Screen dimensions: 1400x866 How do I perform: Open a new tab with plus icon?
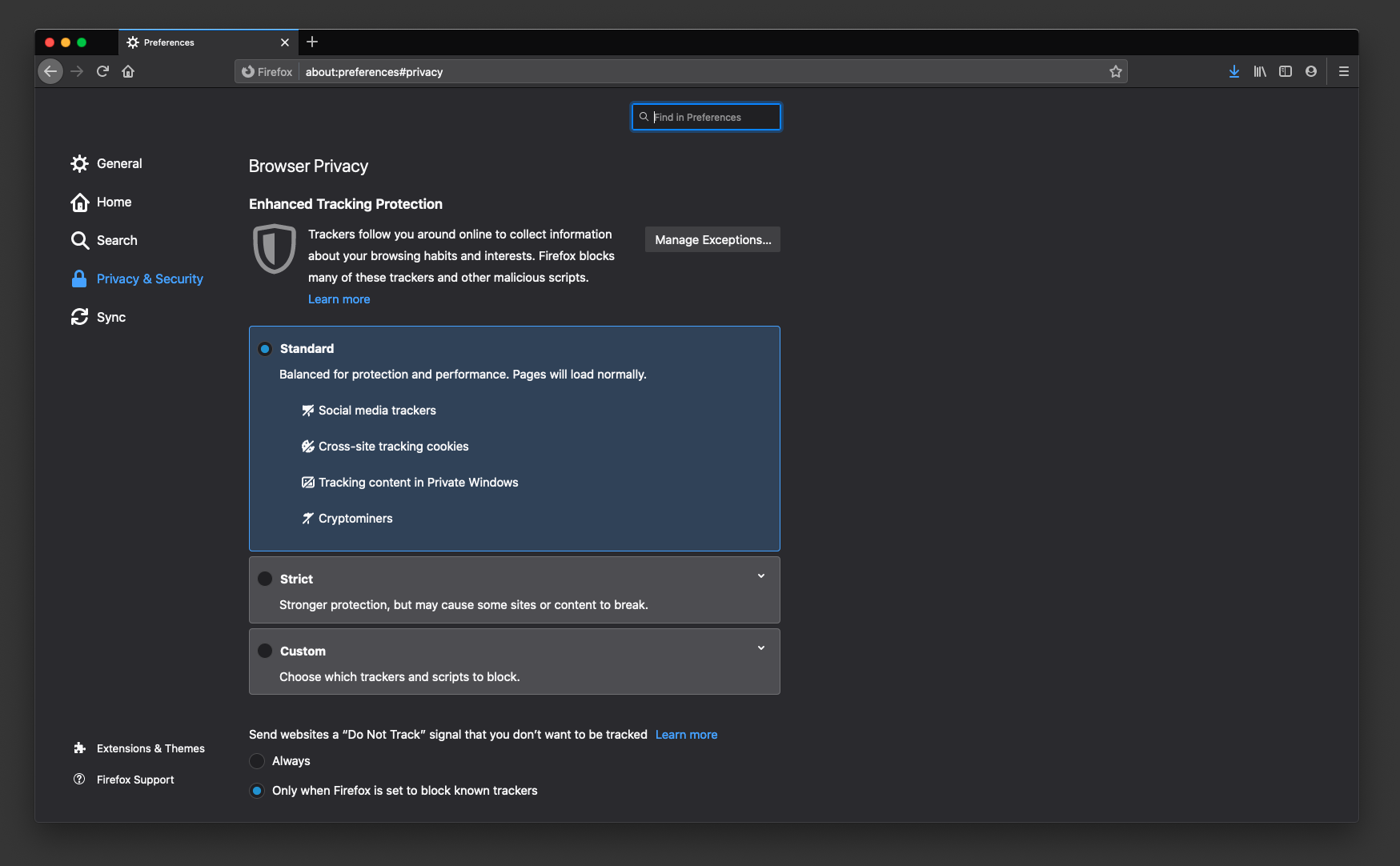[x=312, y=42]
